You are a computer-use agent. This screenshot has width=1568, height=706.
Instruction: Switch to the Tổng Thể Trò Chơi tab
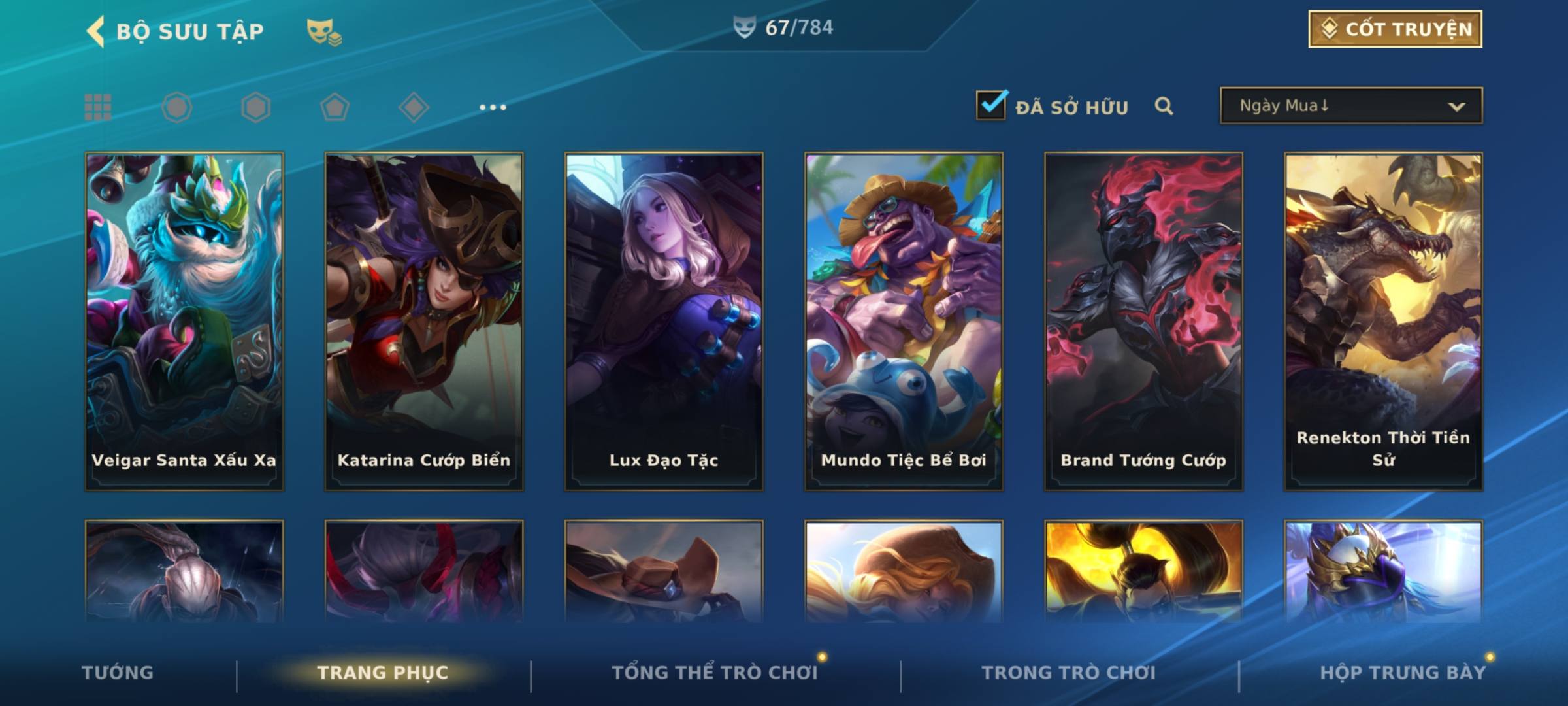coord(715,673)
